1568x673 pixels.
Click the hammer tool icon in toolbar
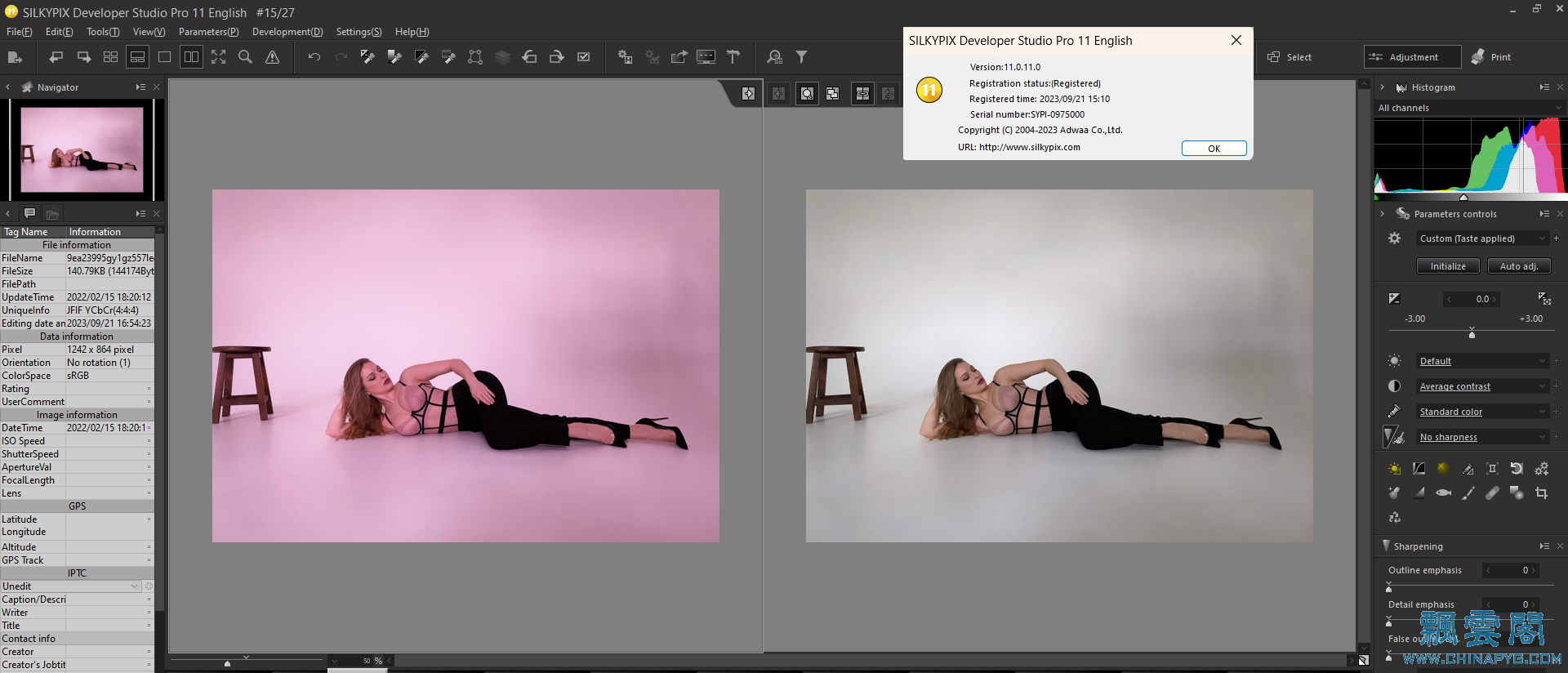[x=733, y=57]
